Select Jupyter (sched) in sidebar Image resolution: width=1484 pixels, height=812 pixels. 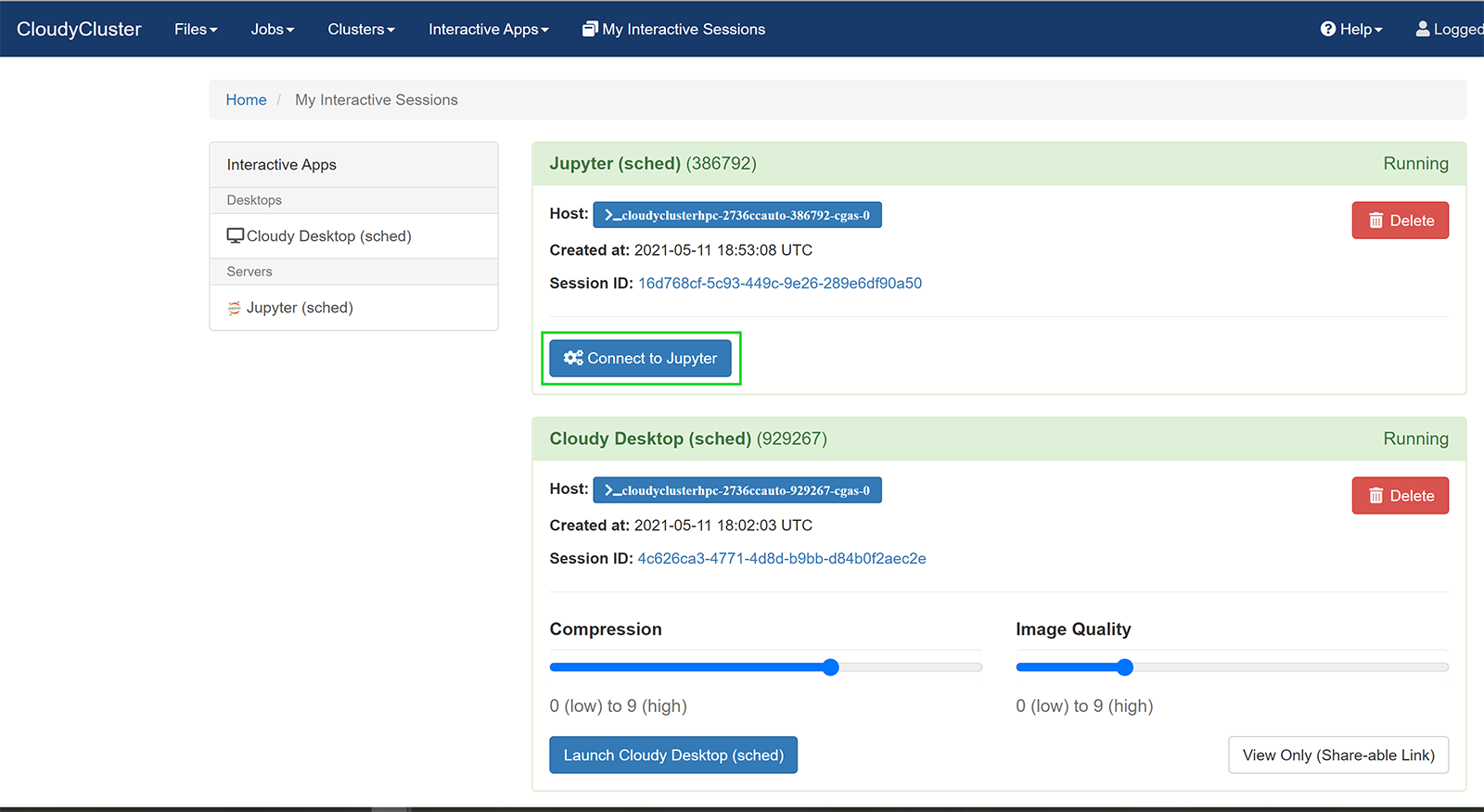tap(354, 308)
